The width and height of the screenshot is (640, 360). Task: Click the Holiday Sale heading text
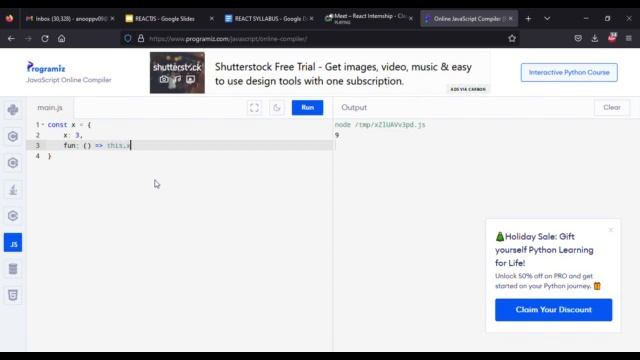[x=544, y=250]
